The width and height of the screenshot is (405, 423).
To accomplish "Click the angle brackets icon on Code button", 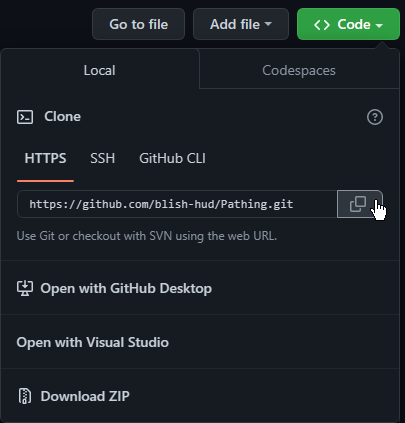I will (322, 25).
